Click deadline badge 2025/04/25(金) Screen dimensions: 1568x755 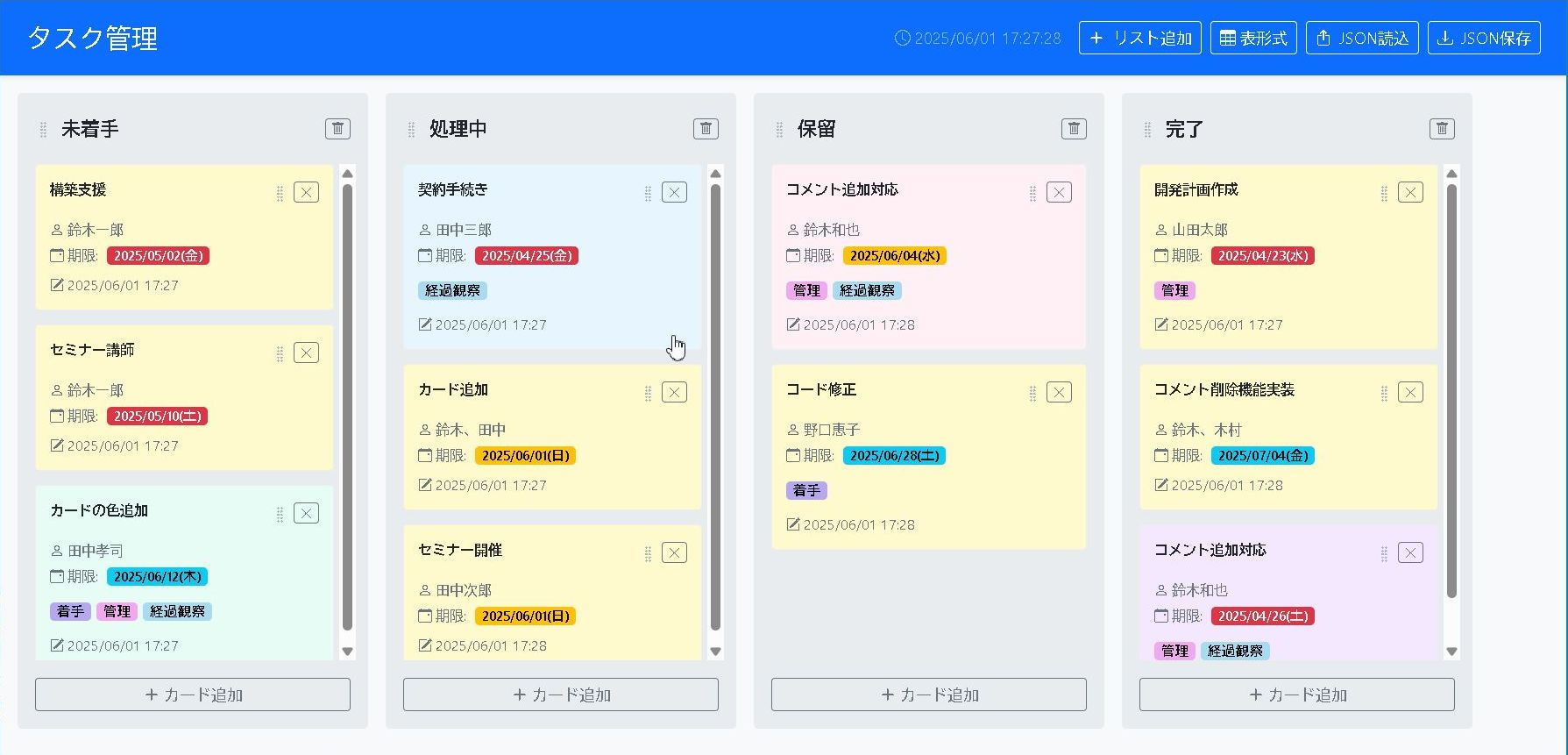click(x=526, y=256)
